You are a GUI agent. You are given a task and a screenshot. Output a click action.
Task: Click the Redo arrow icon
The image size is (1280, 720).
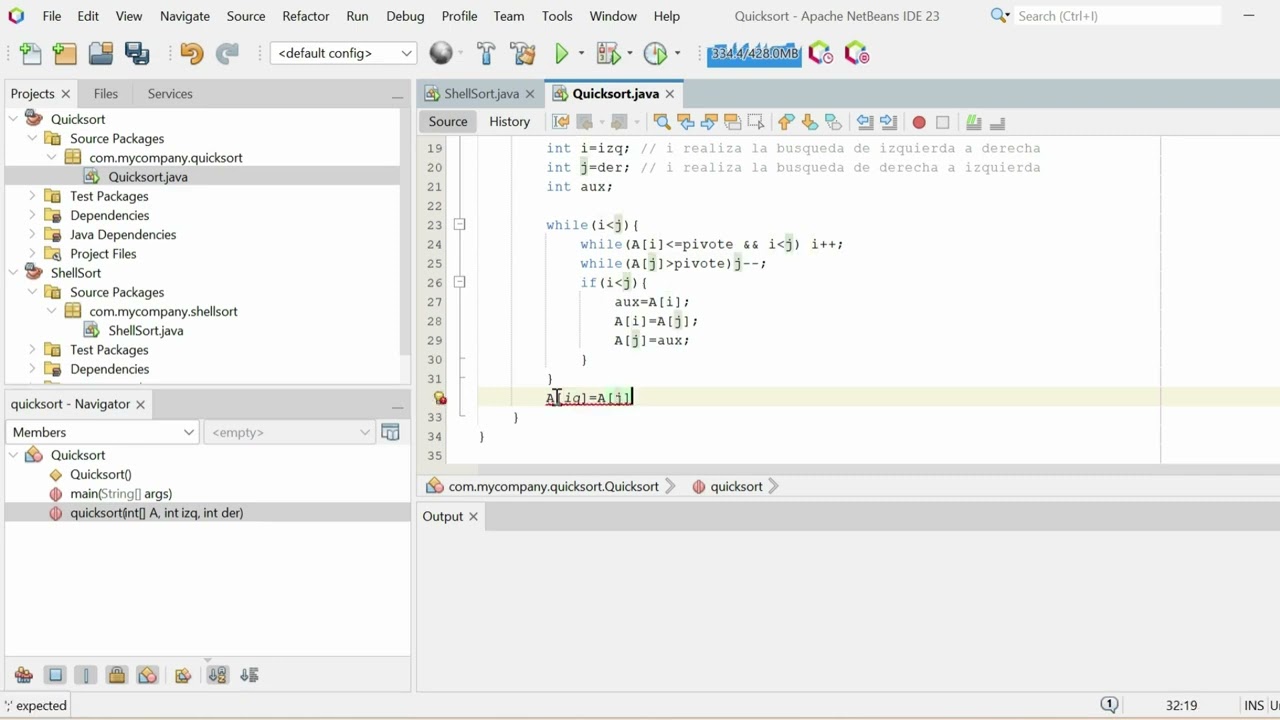click(x=227, y=54)
